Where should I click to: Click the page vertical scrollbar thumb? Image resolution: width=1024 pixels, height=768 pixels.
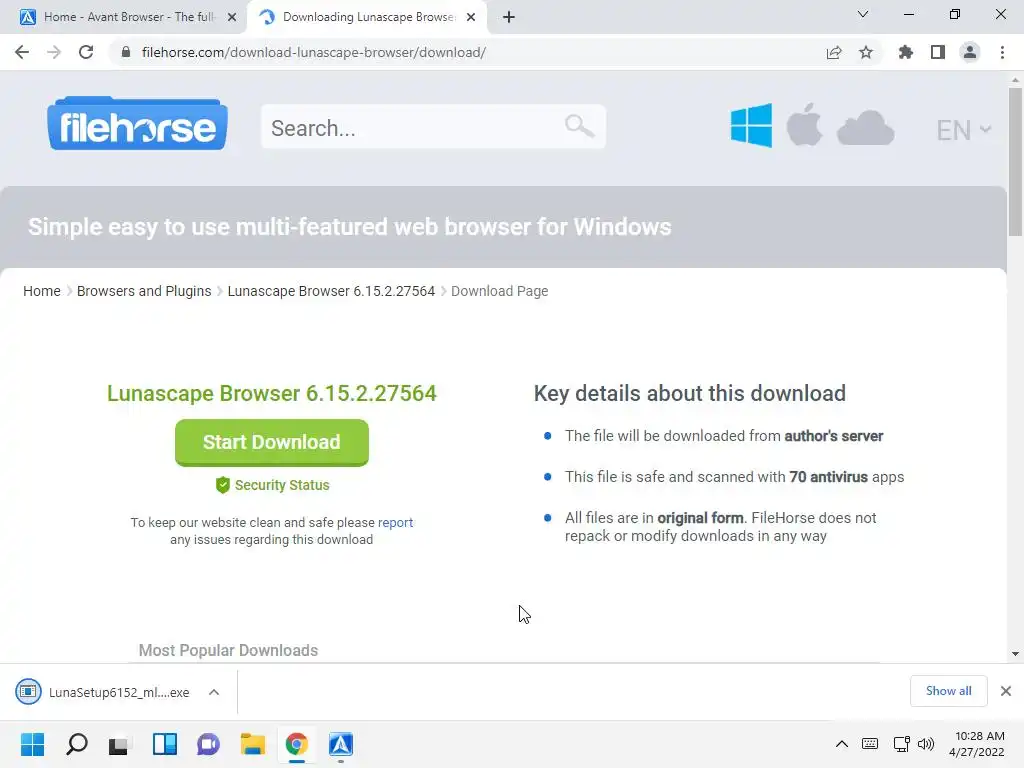point(1015,161)
